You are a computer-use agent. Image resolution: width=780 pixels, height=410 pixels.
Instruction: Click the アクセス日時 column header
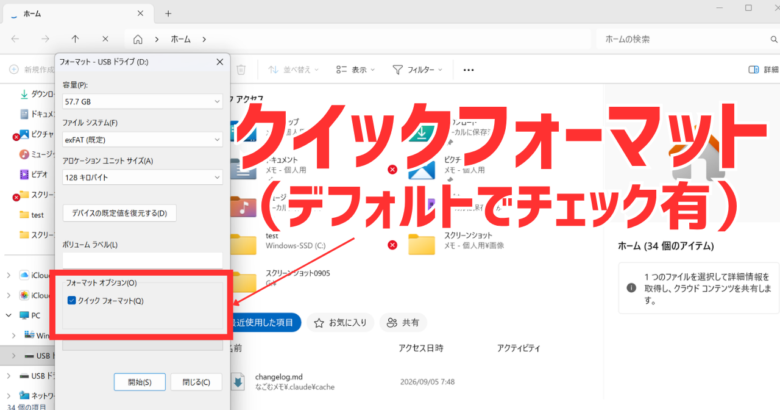coord(421,348)
